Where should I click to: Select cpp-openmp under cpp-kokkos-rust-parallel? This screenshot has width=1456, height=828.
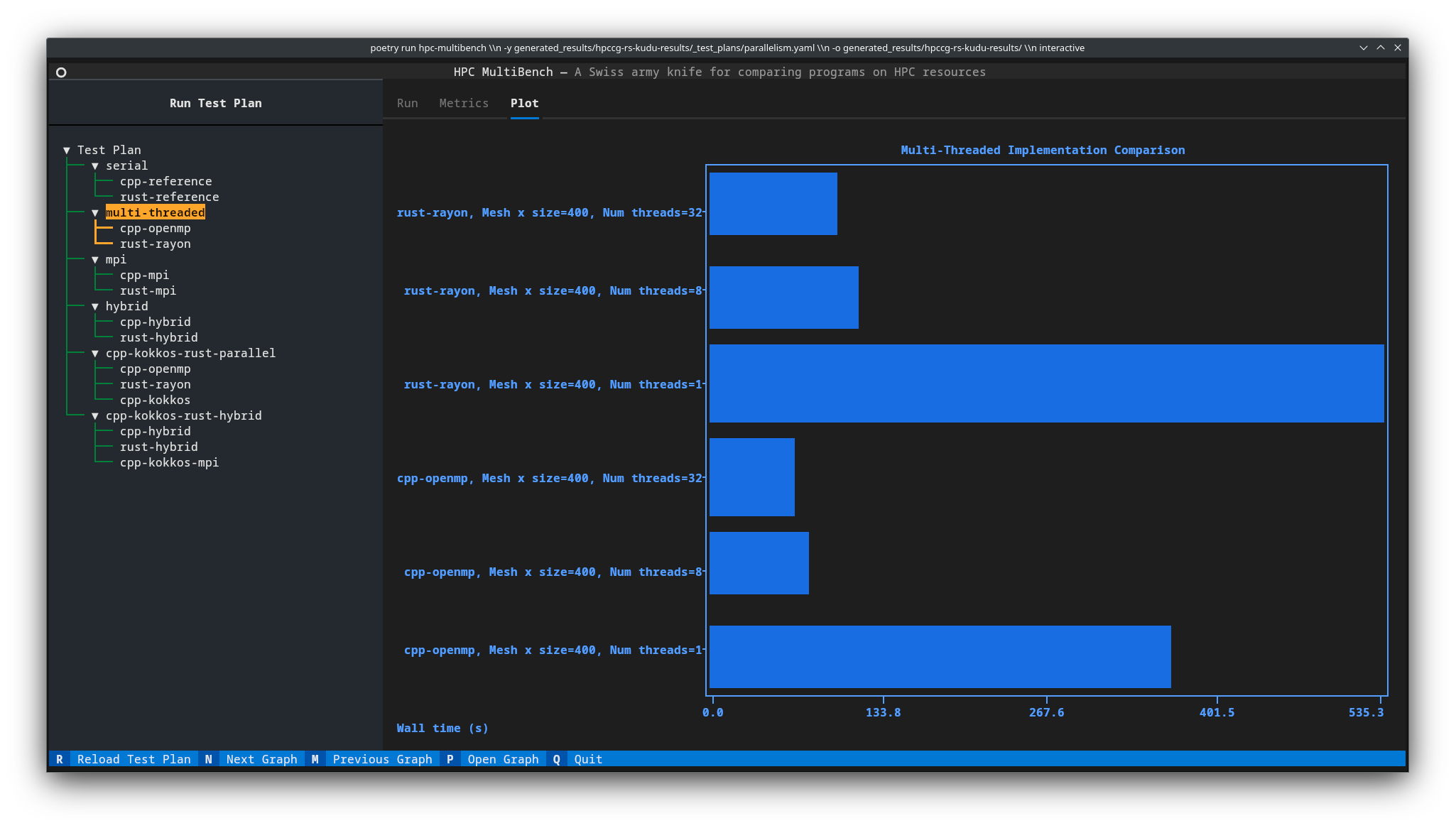point(156,369)
